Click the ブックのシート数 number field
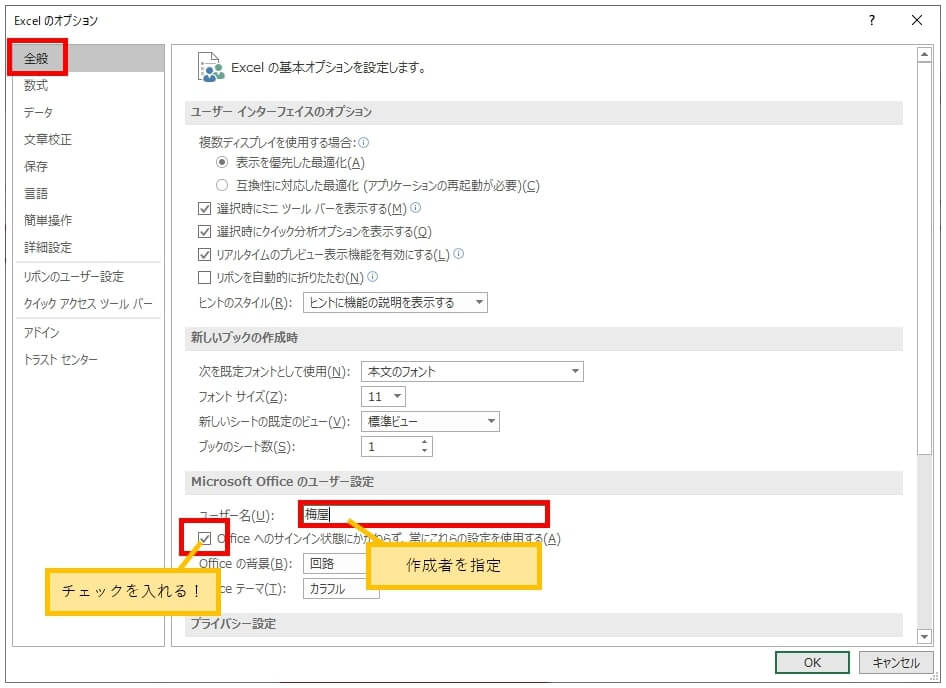The height and width of the screenshot is (688, 946). point(391,447)
